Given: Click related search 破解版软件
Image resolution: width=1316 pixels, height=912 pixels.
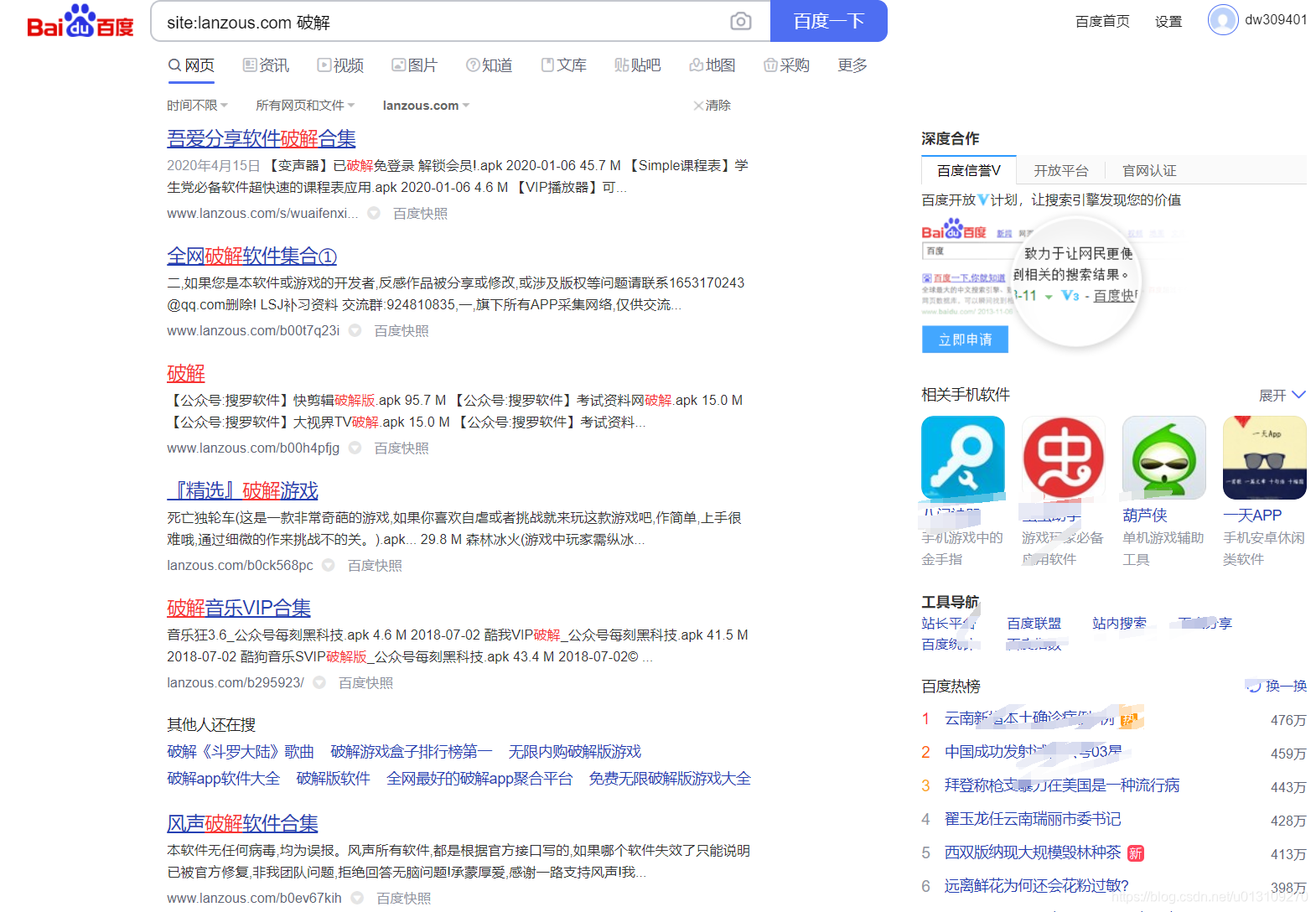Looking at the screenshot, I should [x=334, y=779].
